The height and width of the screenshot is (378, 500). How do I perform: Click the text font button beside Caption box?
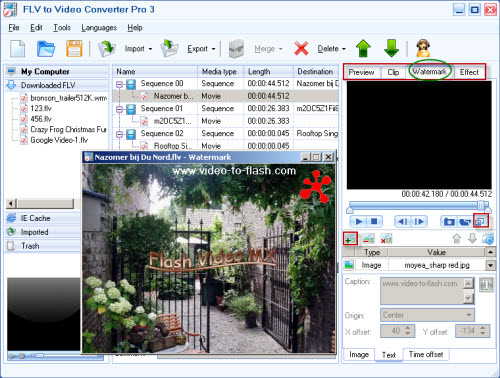pos(486,284)
